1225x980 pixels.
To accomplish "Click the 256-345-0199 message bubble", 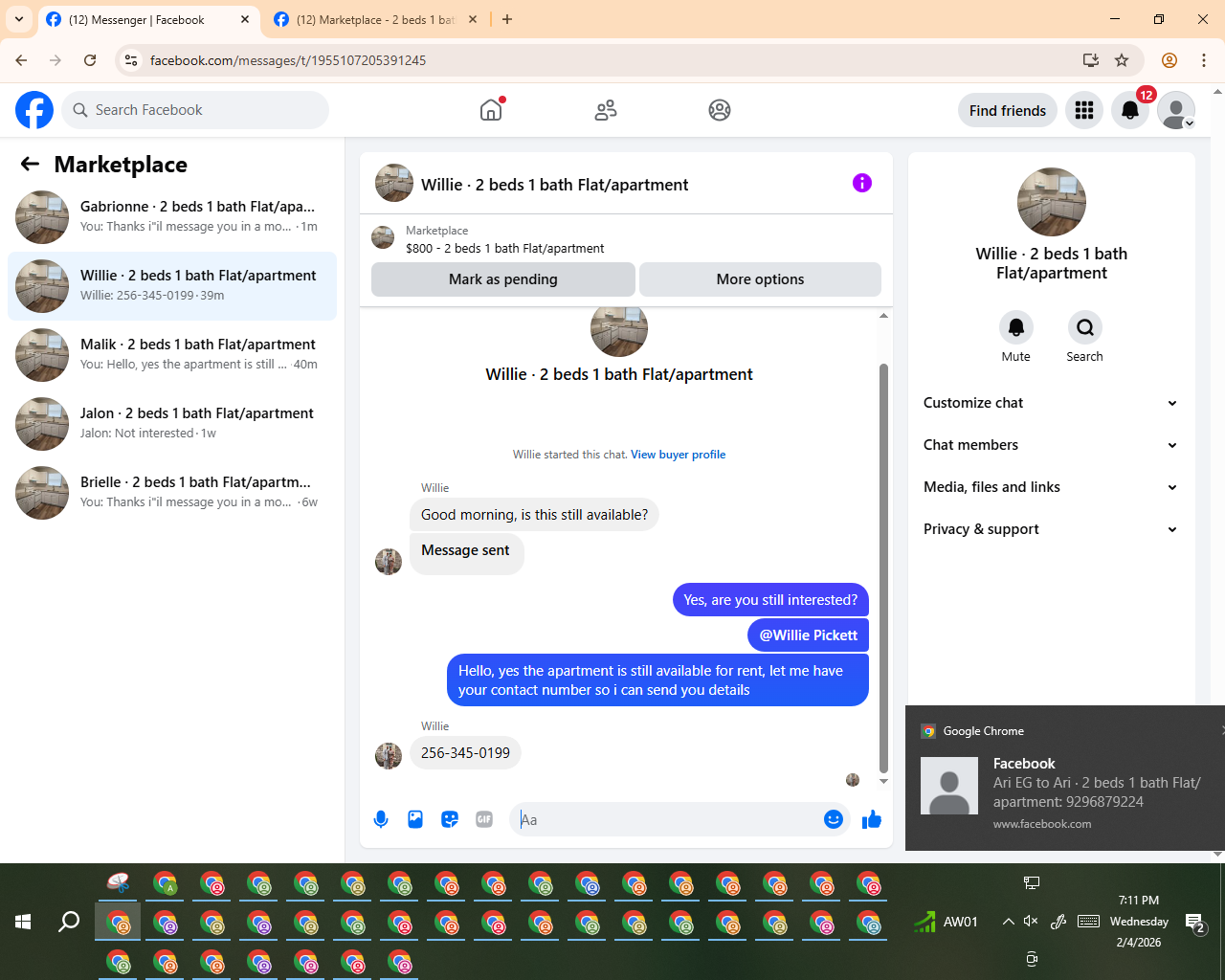I will 466,753.
